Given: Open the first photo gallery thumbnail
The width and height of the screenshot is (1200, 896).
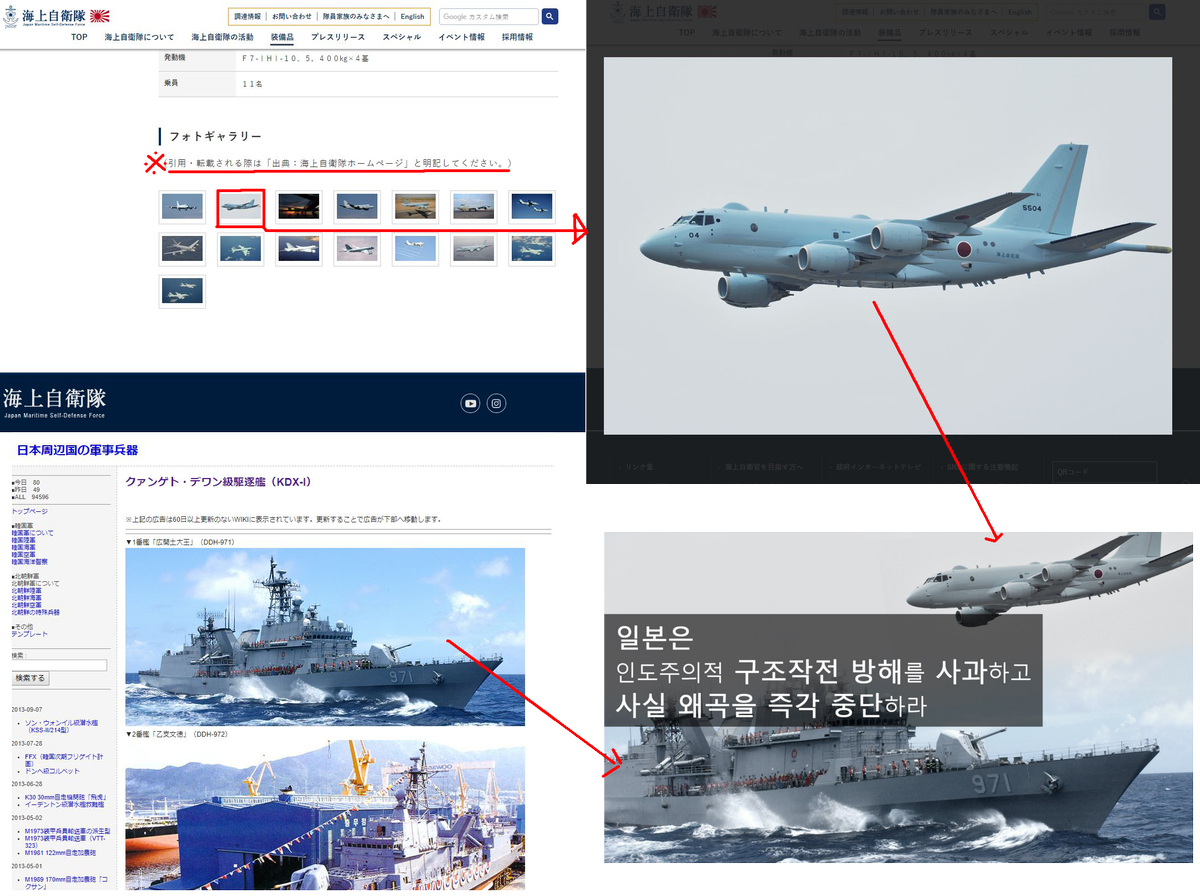Looking at the screenshot, I should click(182, 207).
